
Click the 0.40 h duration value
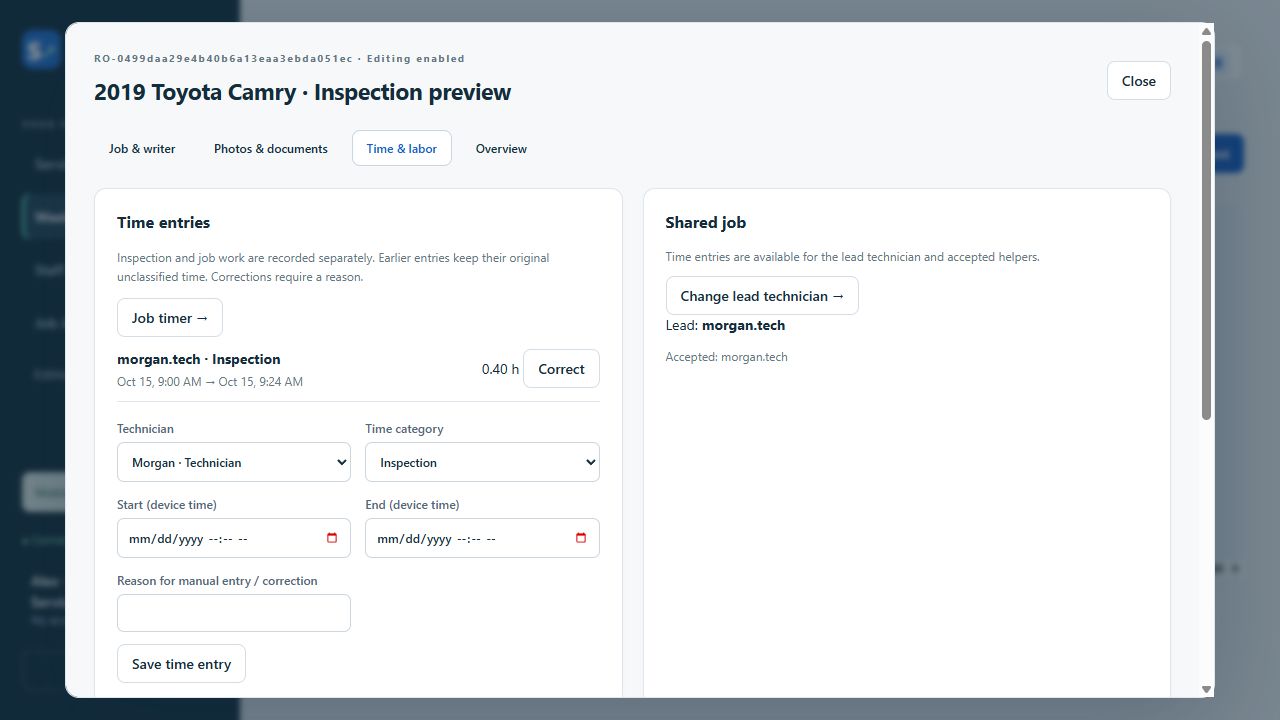pyautogui.click(x=500, y=369)
